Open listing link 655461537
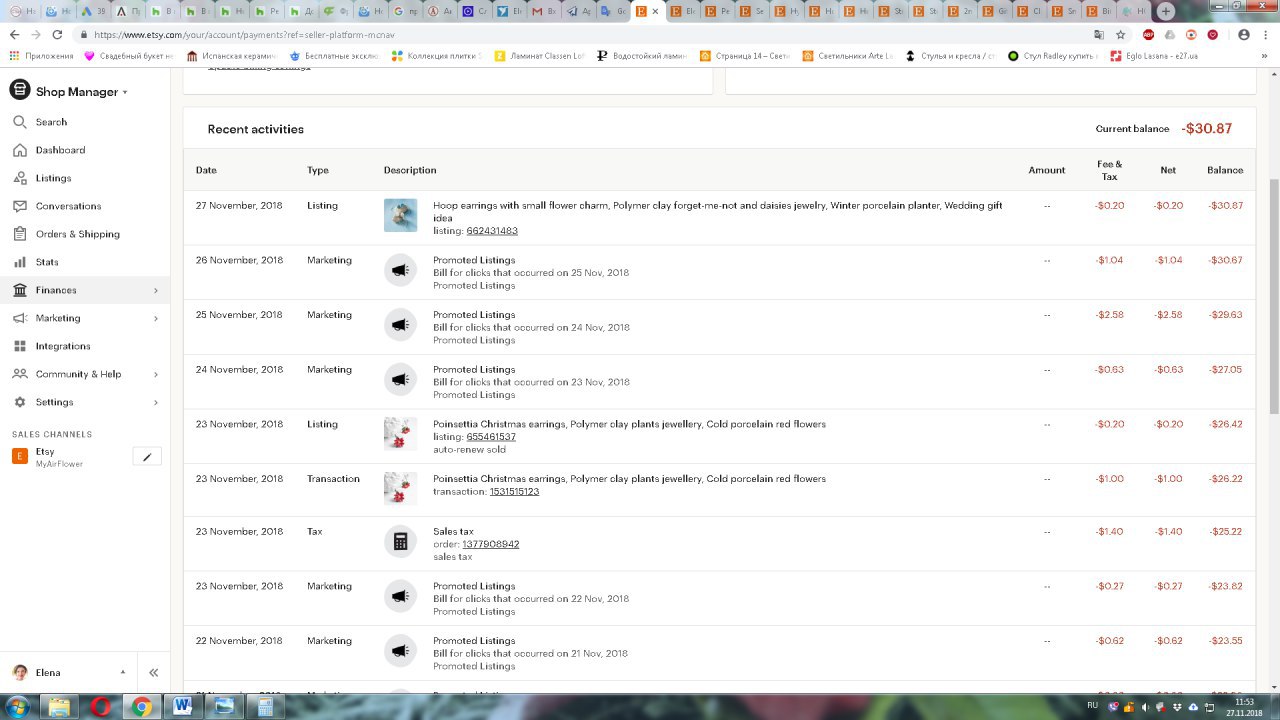 pos(491,437)
